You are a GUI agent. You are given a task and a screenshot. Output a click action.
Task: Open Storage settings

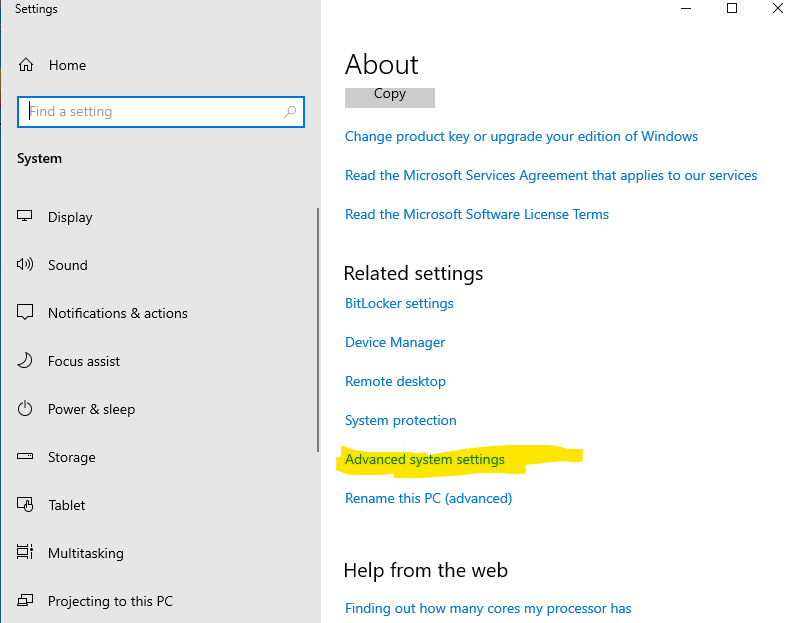72,457
